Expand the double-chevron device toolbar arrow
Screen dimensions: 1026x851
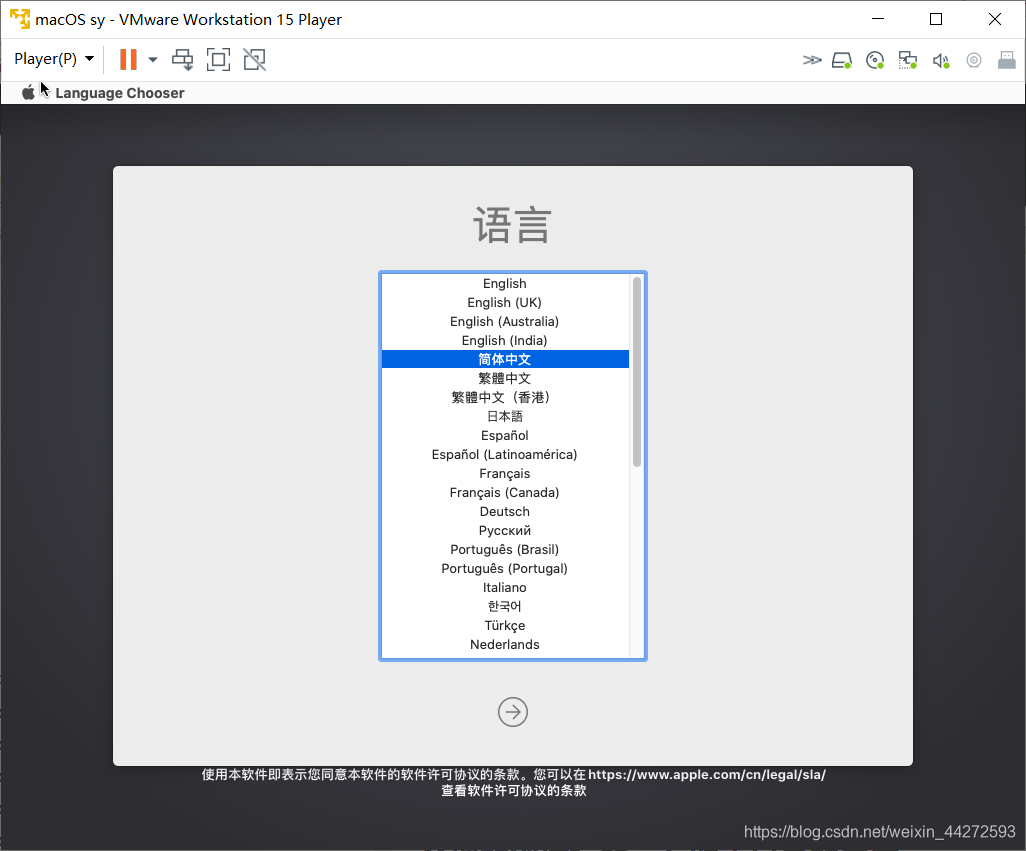click(x=812, y=61)
